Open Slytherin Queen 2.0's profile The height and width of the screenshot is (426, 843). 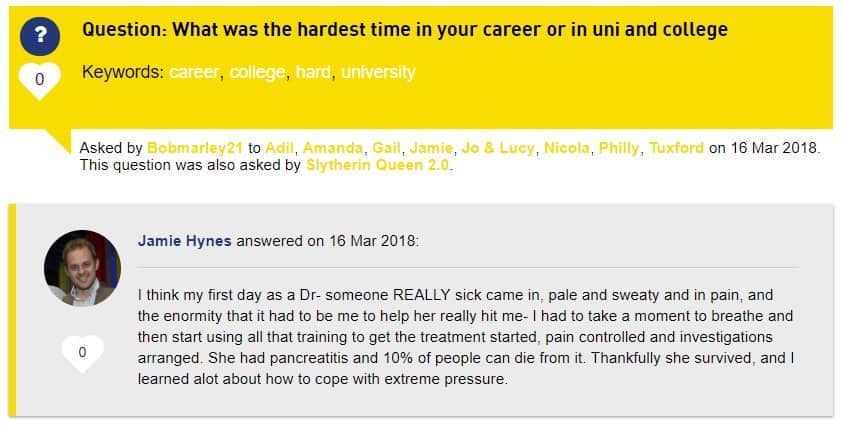(x=377, y=165)
